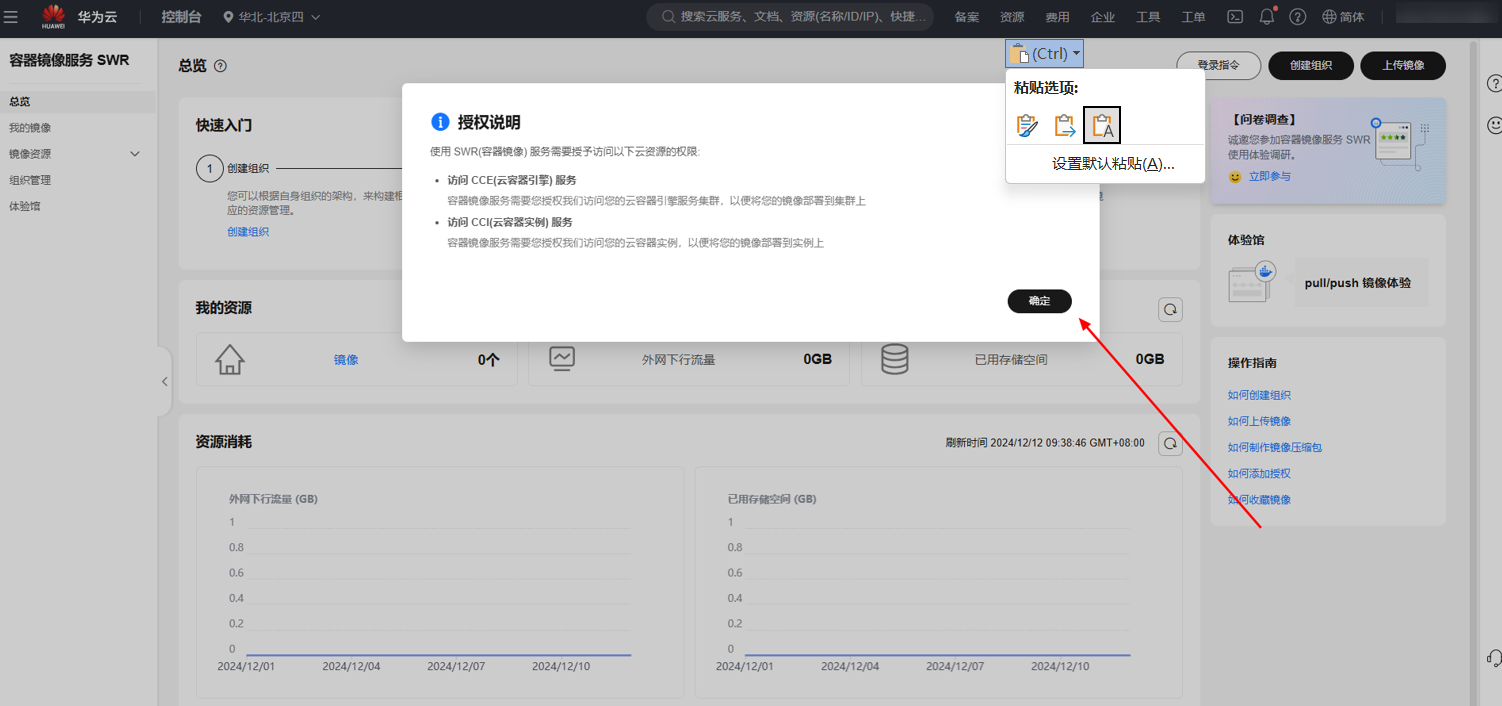Open the CloudShell terminal icon
1502x706 pixels.
click(1236, 17)
